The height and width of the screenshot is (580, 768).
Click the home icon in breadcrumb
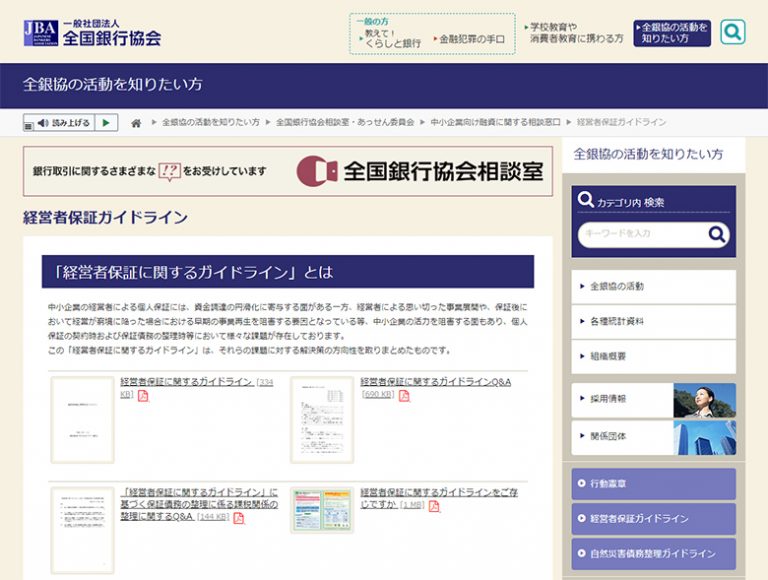coord(136,123)
